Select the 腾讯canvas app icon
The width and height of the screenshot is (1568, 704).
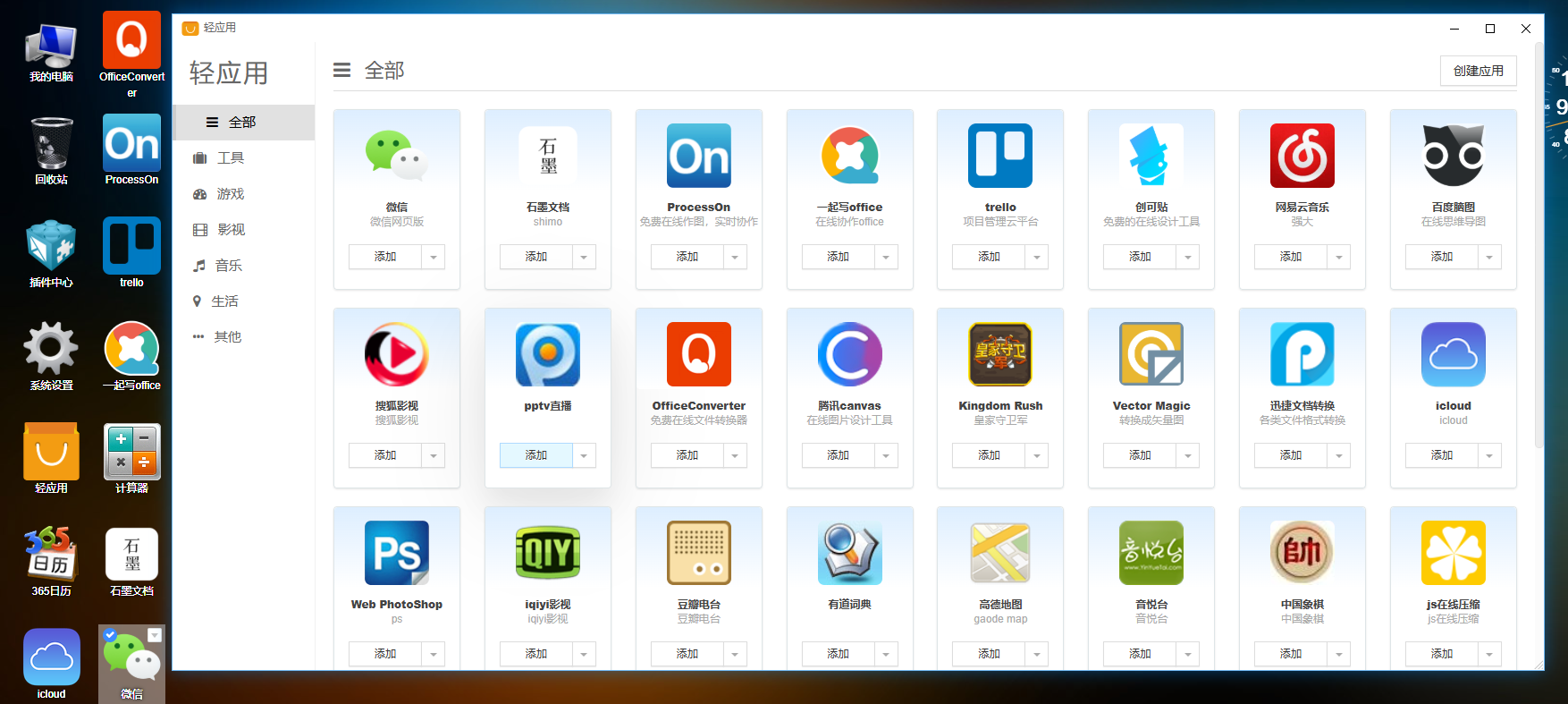(x=850, y=354)
